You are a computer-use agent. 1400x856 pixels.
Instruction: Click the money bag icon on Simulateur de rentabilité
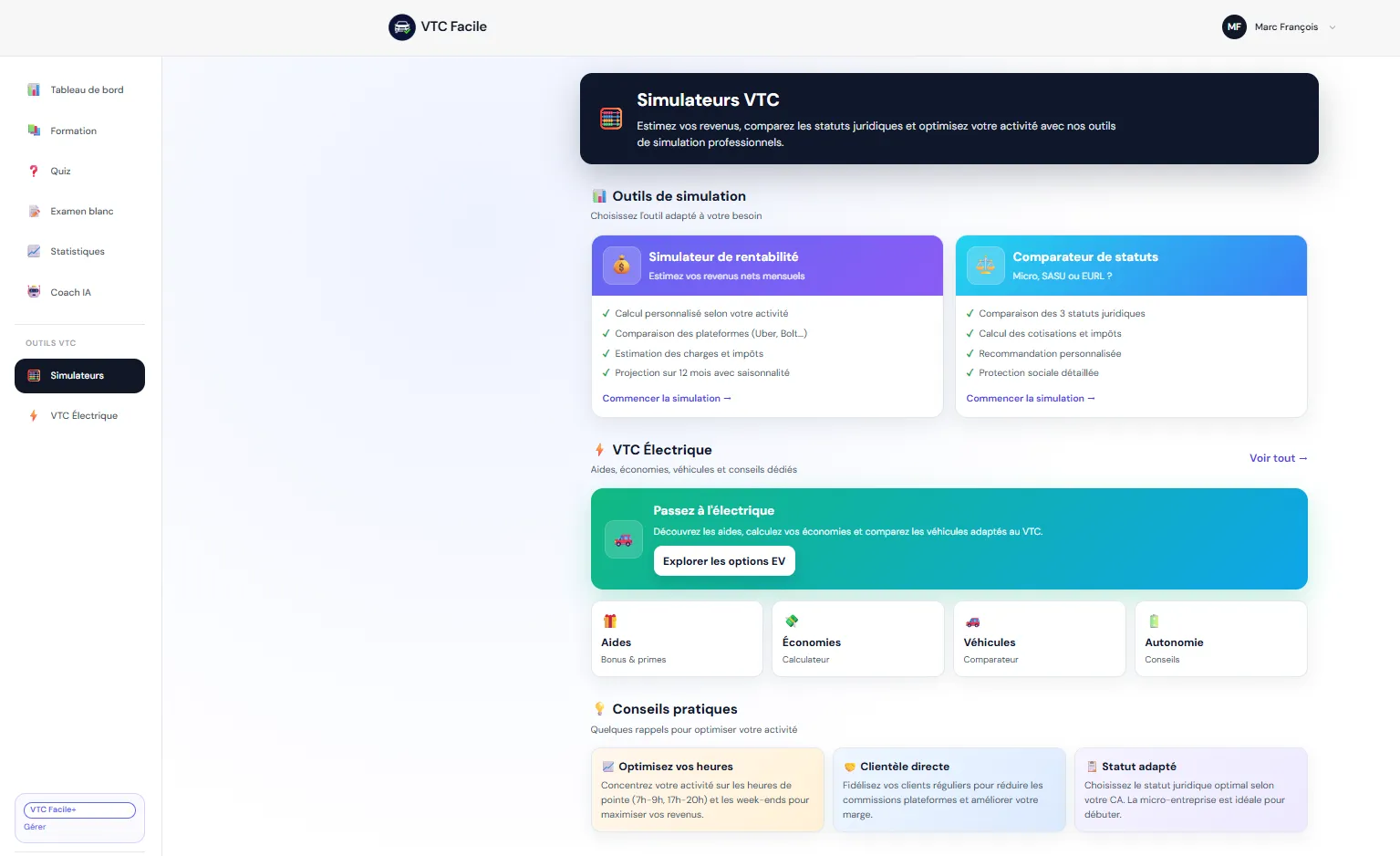621,265
